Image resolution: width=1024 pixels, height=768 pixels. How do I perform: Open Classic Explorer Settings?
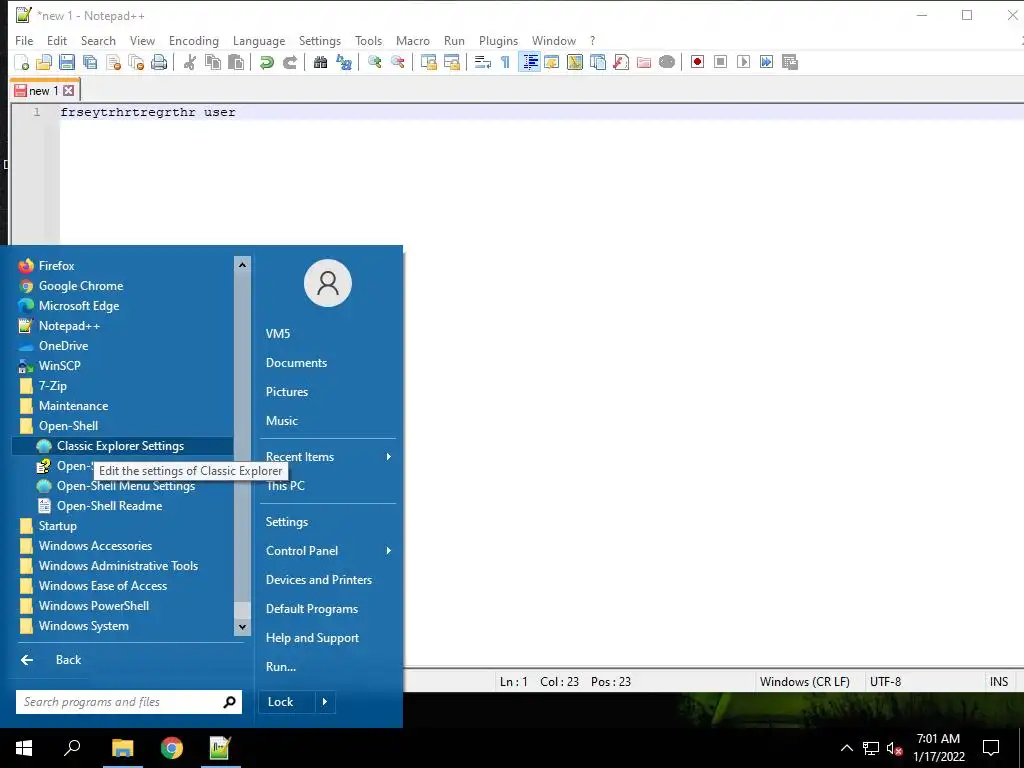[122, 446]
